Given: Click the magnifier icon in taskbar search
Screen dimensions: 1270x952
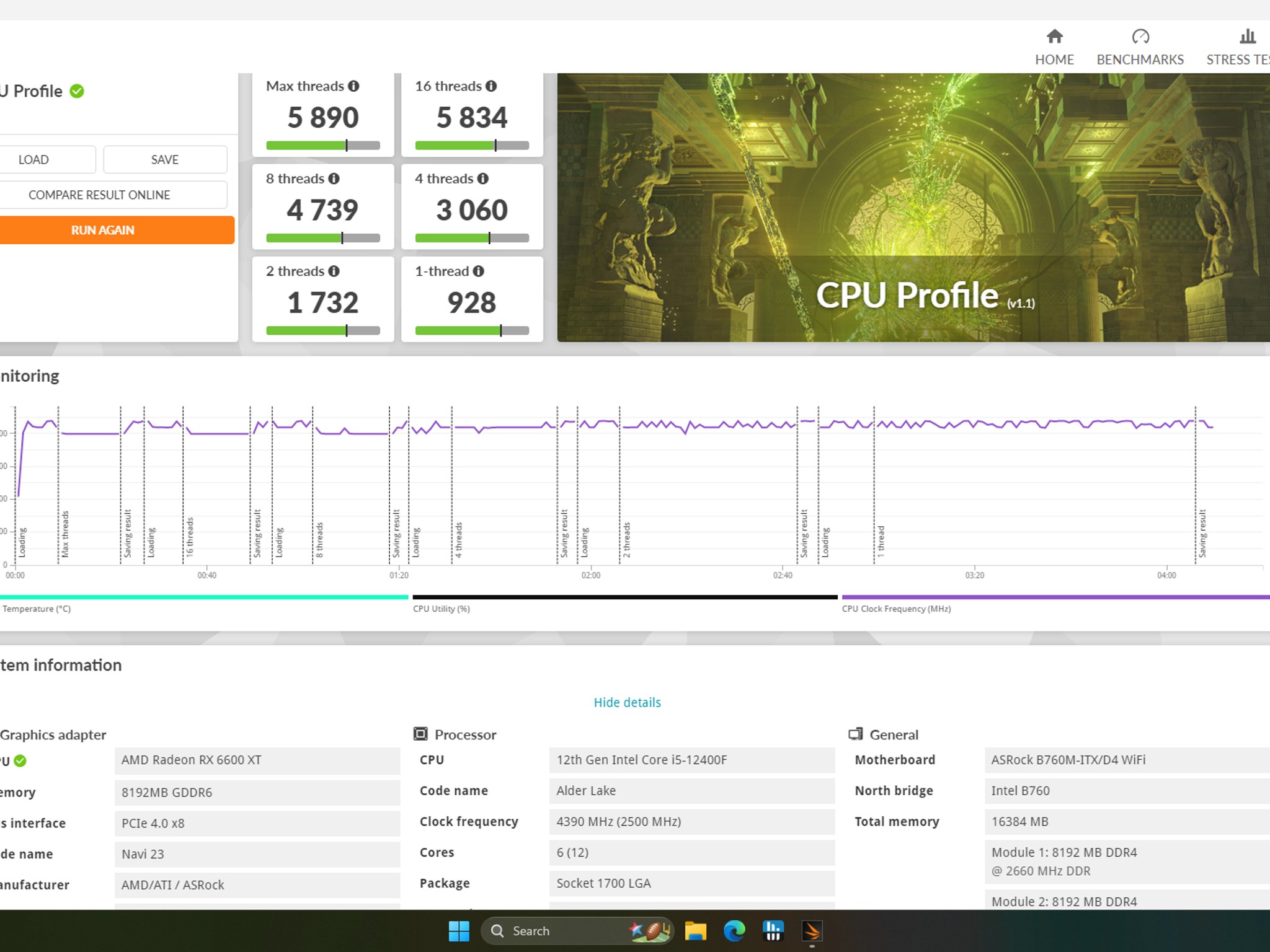Looking at the screenshot, I should (497, 931).
